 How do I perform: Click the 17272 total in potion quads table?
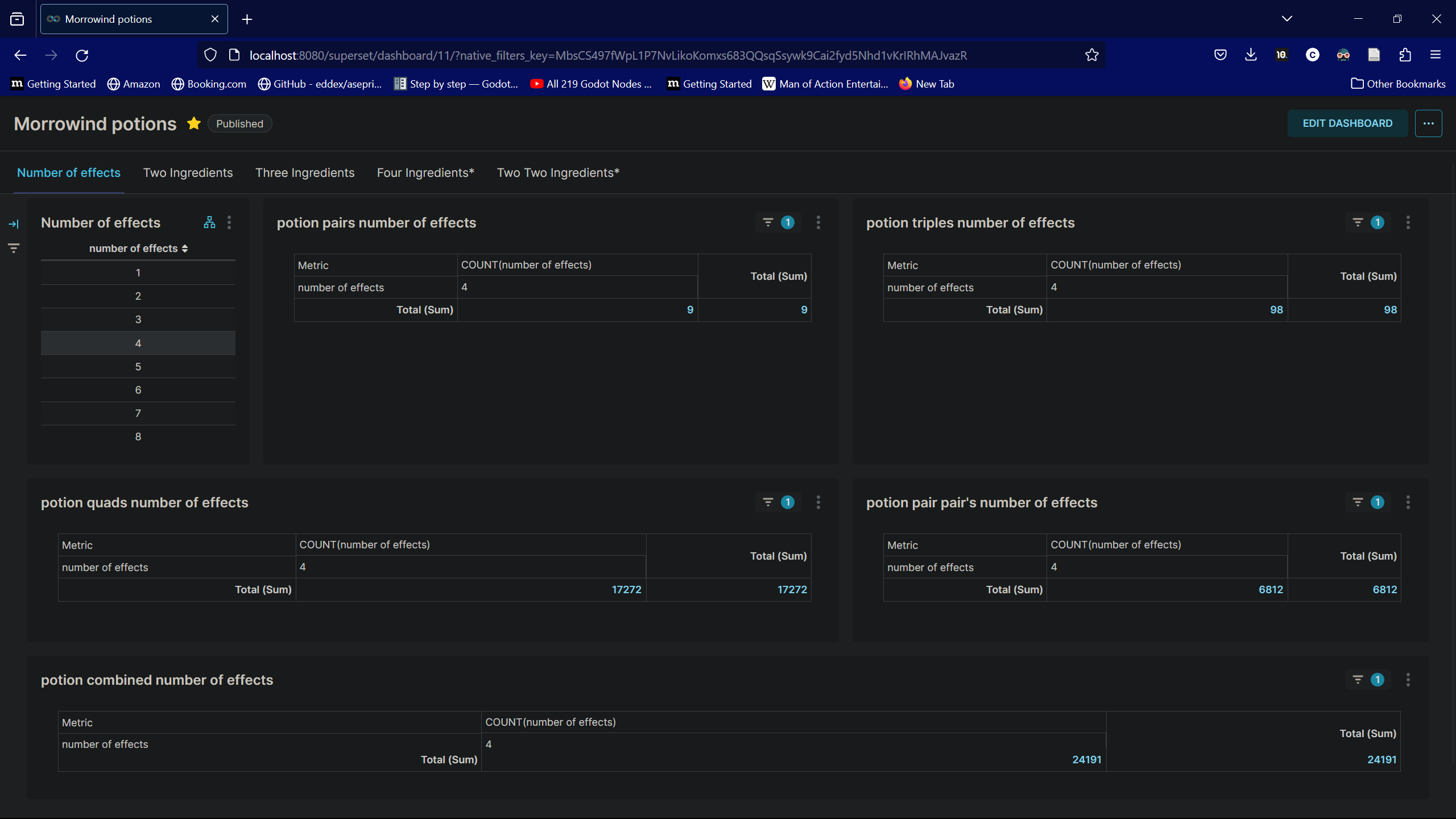(626, 590)
